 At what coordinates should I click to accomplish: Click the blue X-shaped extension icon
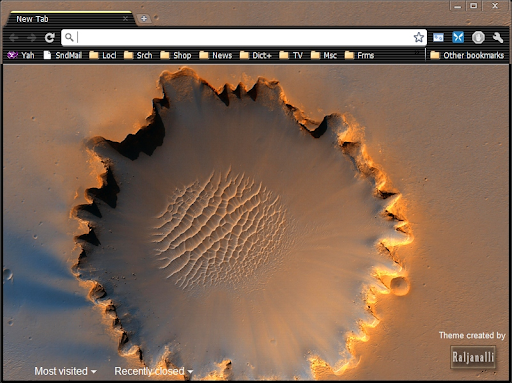click(458, 37)
